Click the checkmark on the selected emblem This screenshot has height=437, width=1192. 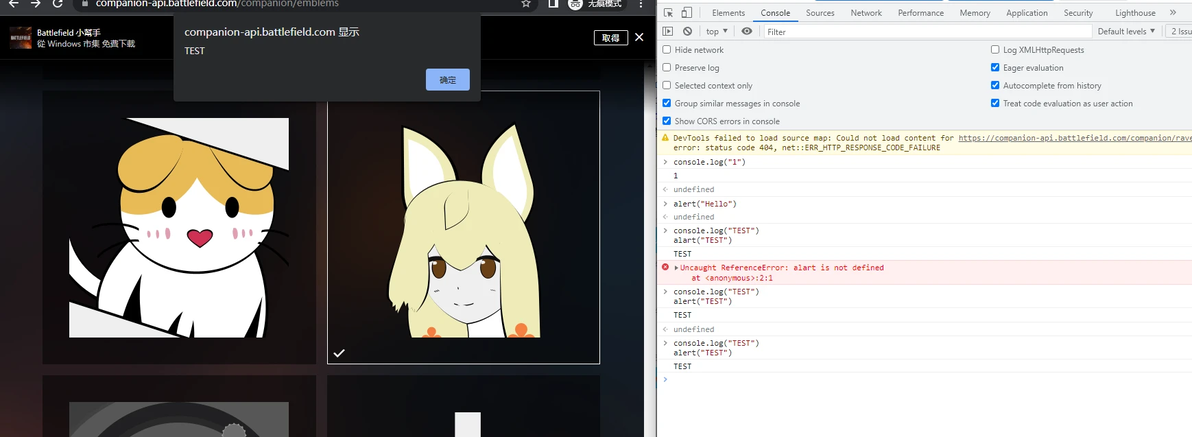(339, 353)
